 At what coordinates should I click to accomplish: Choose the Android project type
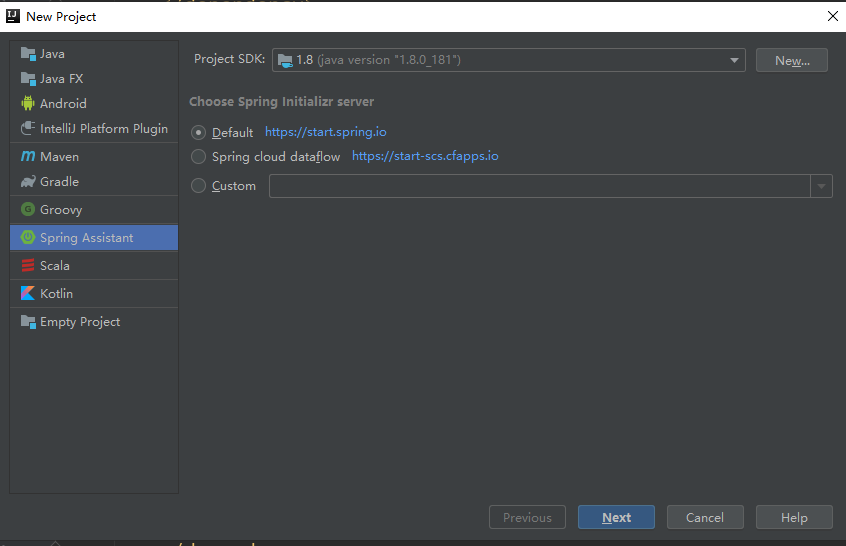[x=94, y=103]
